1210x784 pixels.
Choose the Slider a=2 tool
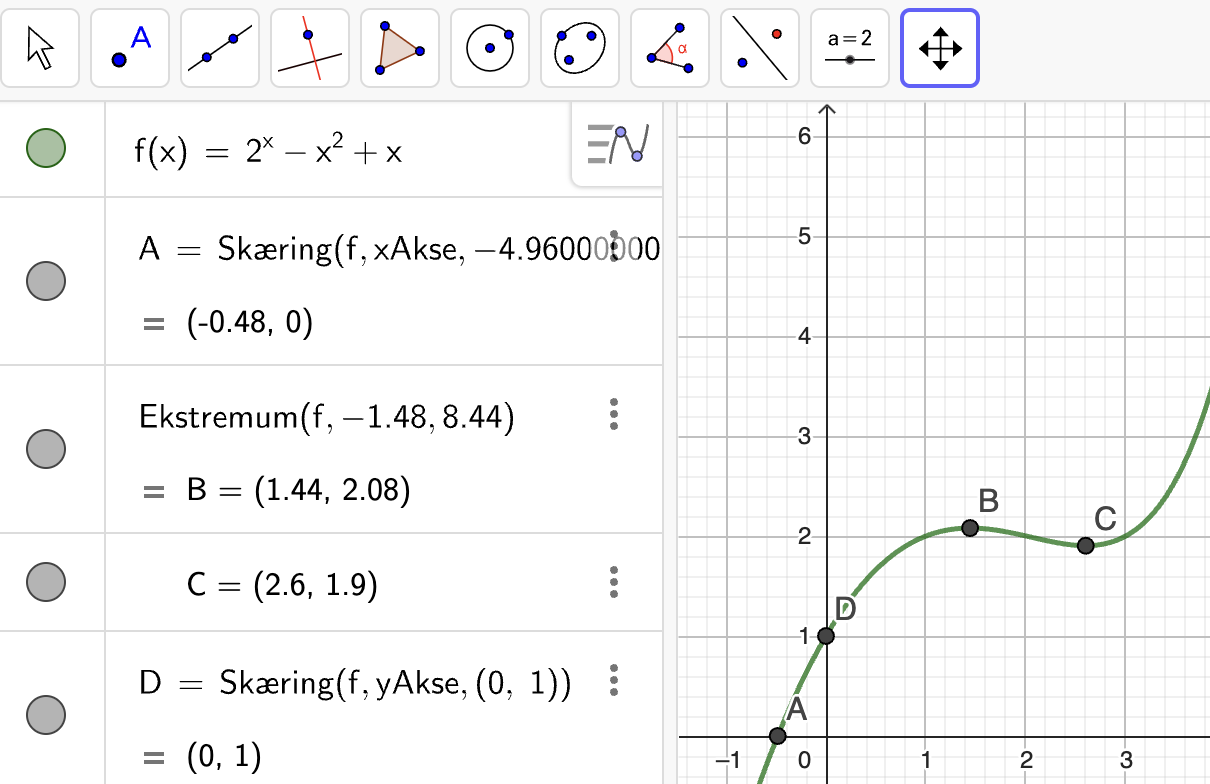pyautogui.click(x=850, y=48)
